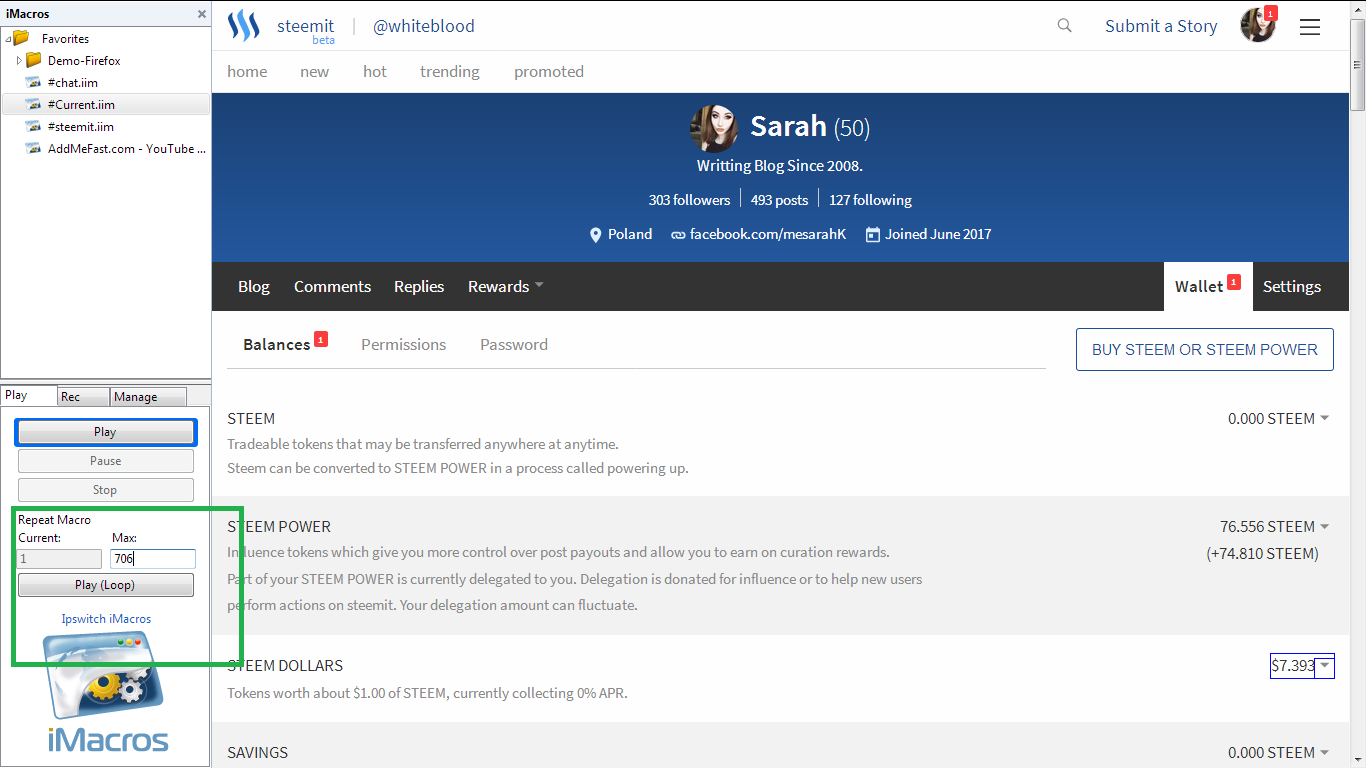1366x768 pixels.
Task: Open the search magnifier icon
Action: point(1064,26)
